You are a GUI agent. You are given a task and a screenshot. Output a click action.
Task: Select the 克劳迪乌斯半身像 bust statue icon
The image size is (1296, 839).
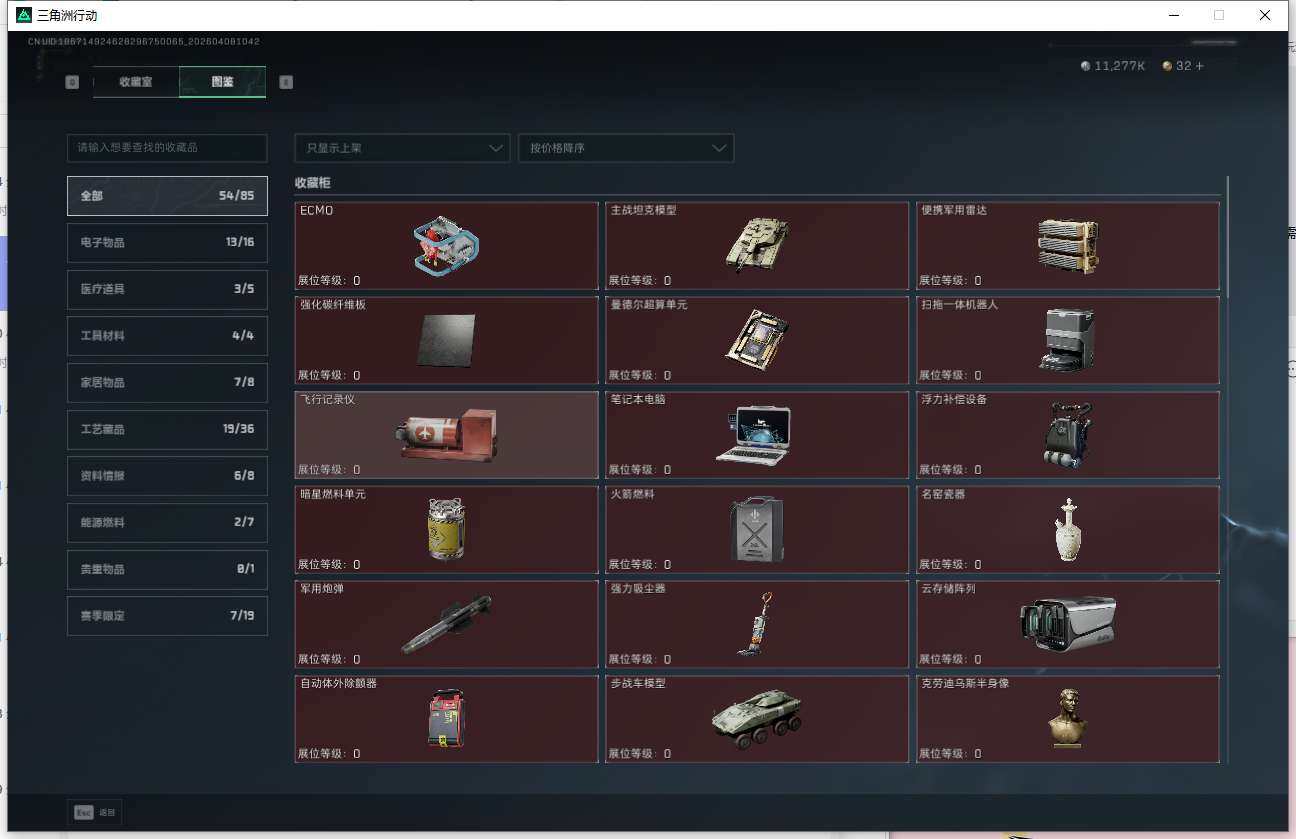tap(1068, 718)
